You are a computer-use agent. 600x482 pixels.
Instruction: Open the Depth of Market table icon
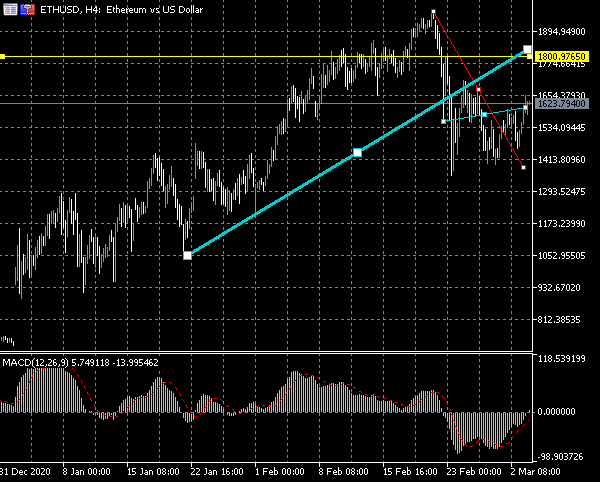tap(10, 10)
